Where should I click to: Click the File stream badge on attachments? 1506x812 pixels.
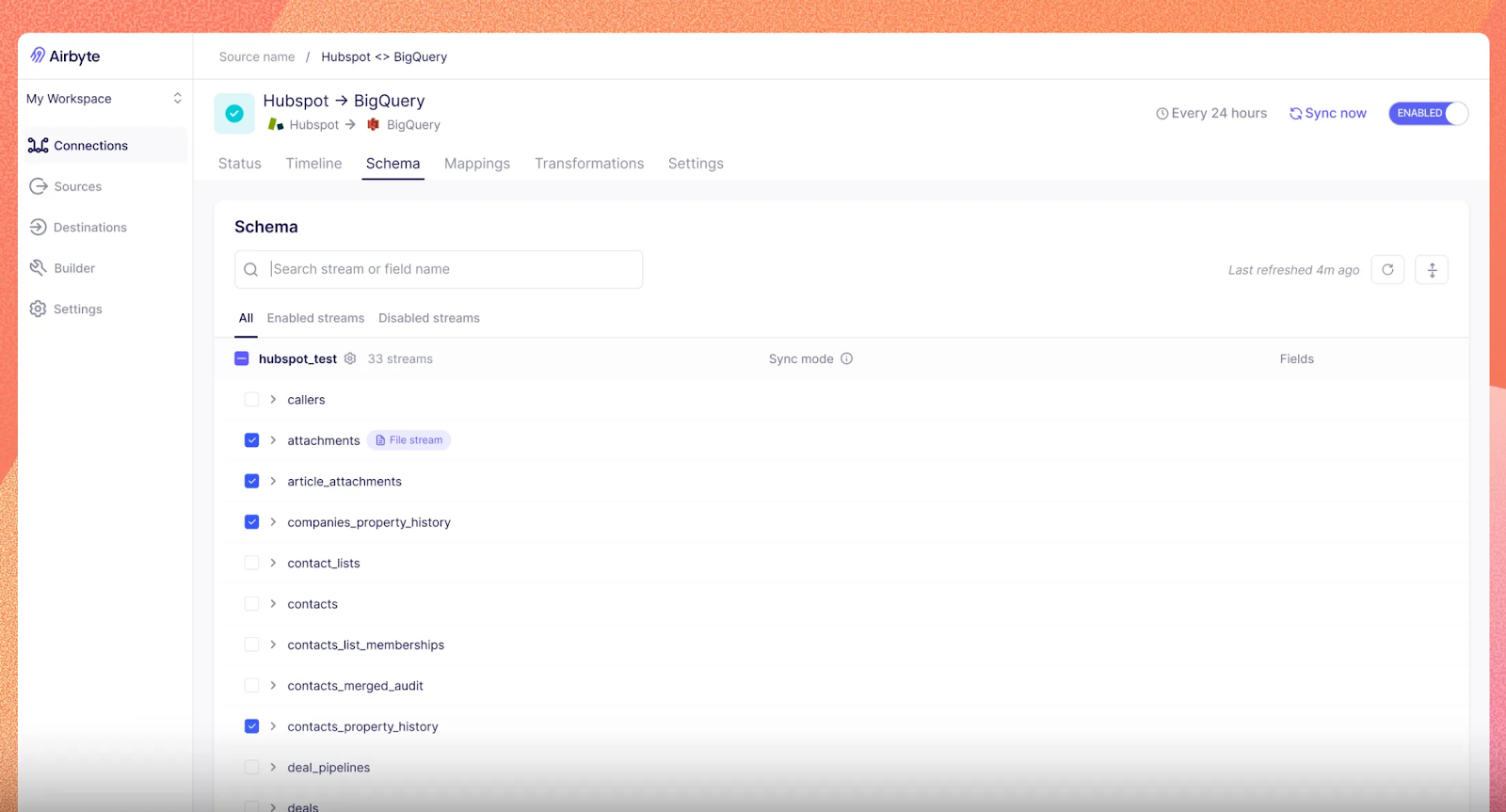(x=409, y=440)
